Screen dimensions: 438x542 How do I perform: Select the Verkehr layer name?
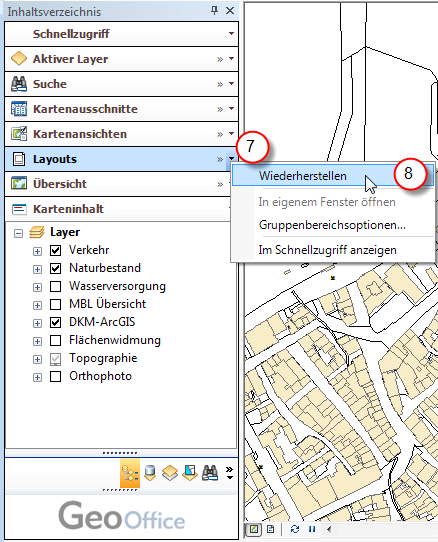(x=89, y=250)
